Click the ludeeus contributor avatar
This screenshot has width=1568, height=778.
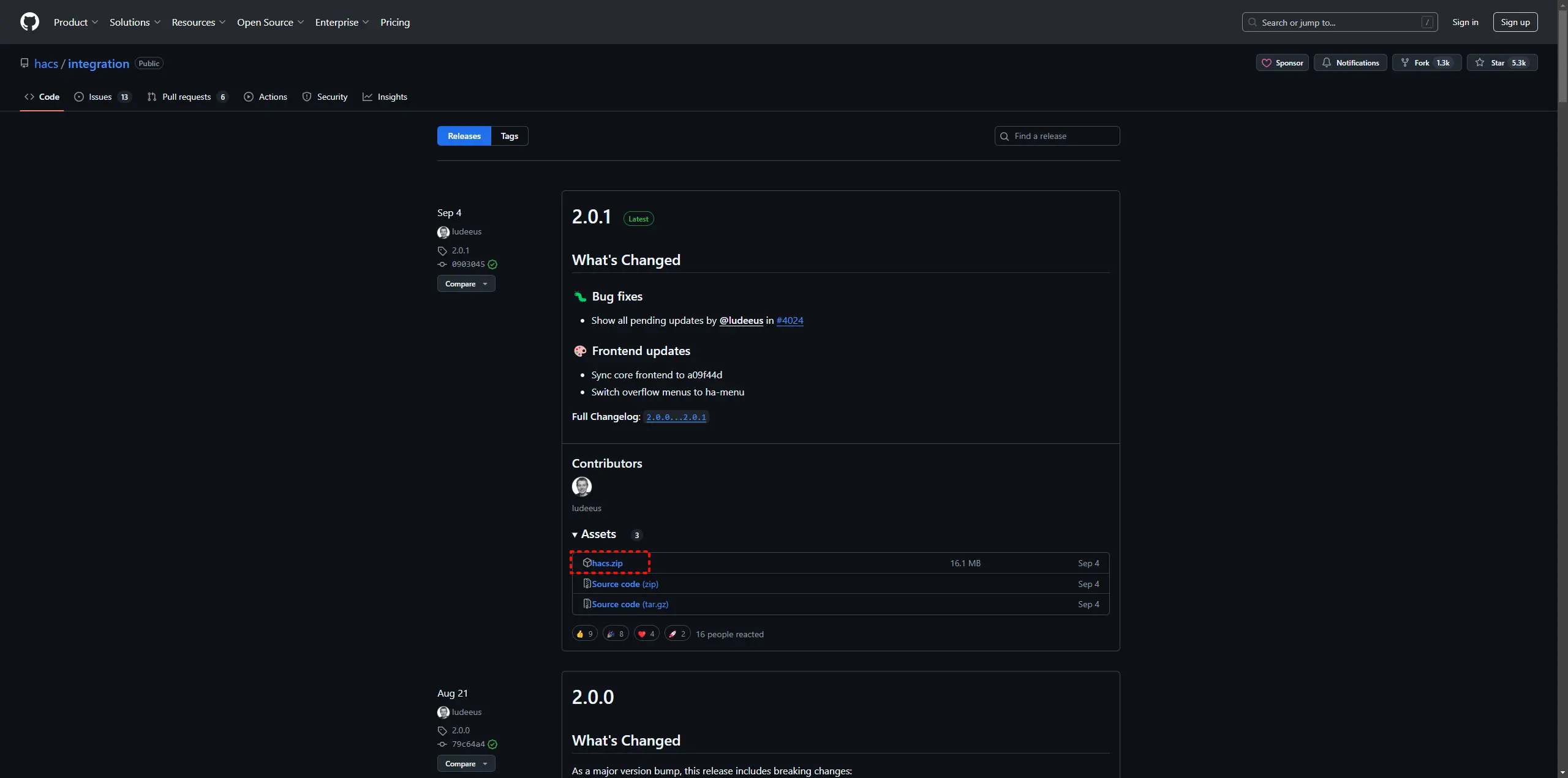(x=581, y=487)
